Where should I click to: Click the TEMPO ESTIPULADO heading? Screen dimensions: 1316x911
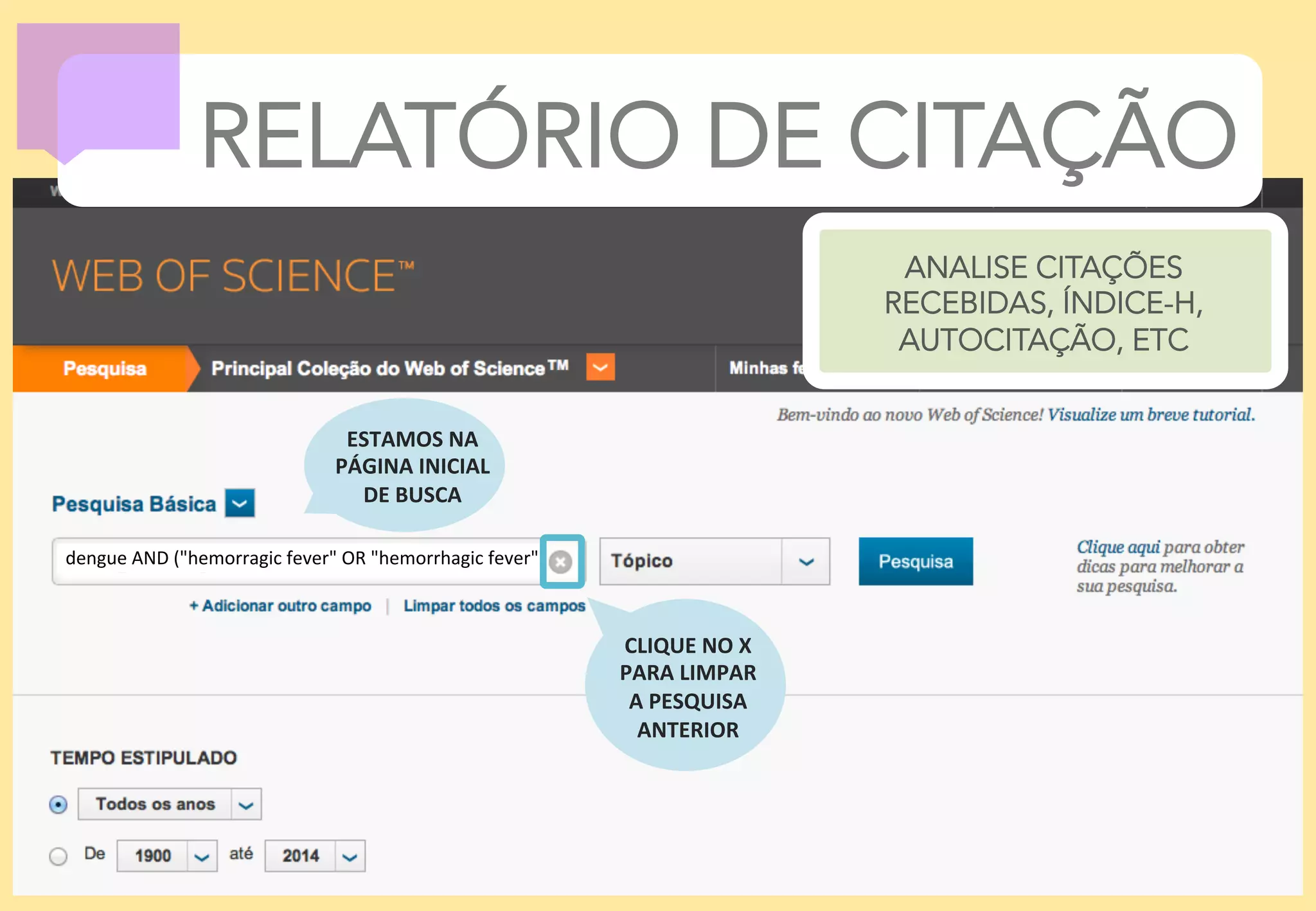pos(144,757)
